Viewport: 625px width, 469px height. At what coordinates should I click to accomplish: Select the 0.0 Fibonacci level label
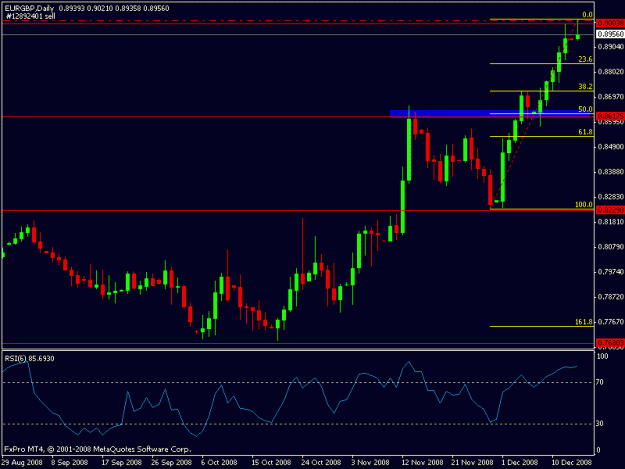587,15
